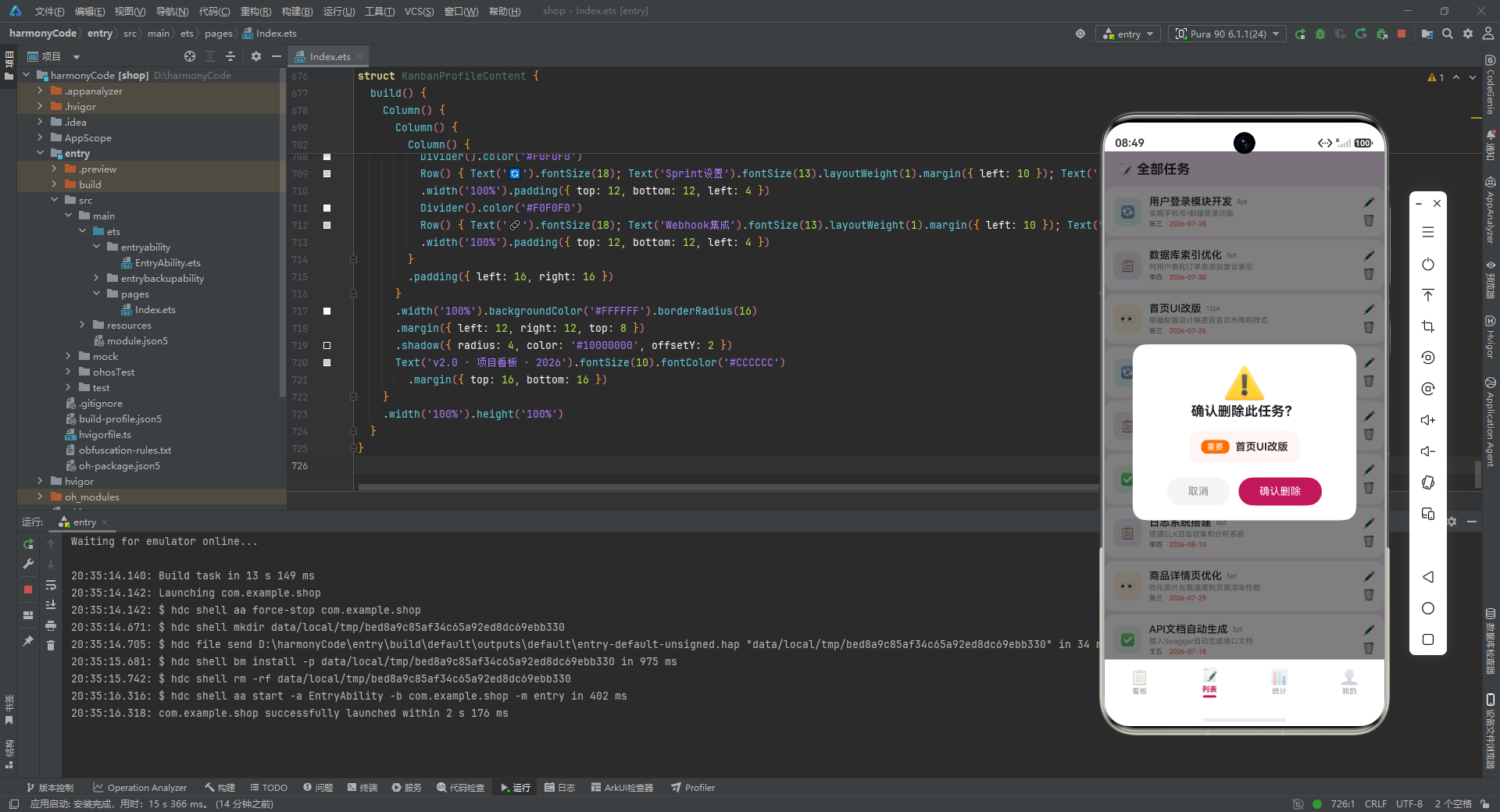Open the entry run configuration dropdown
Viewport: 1500px width, 812px height.
pos(1128,34)
